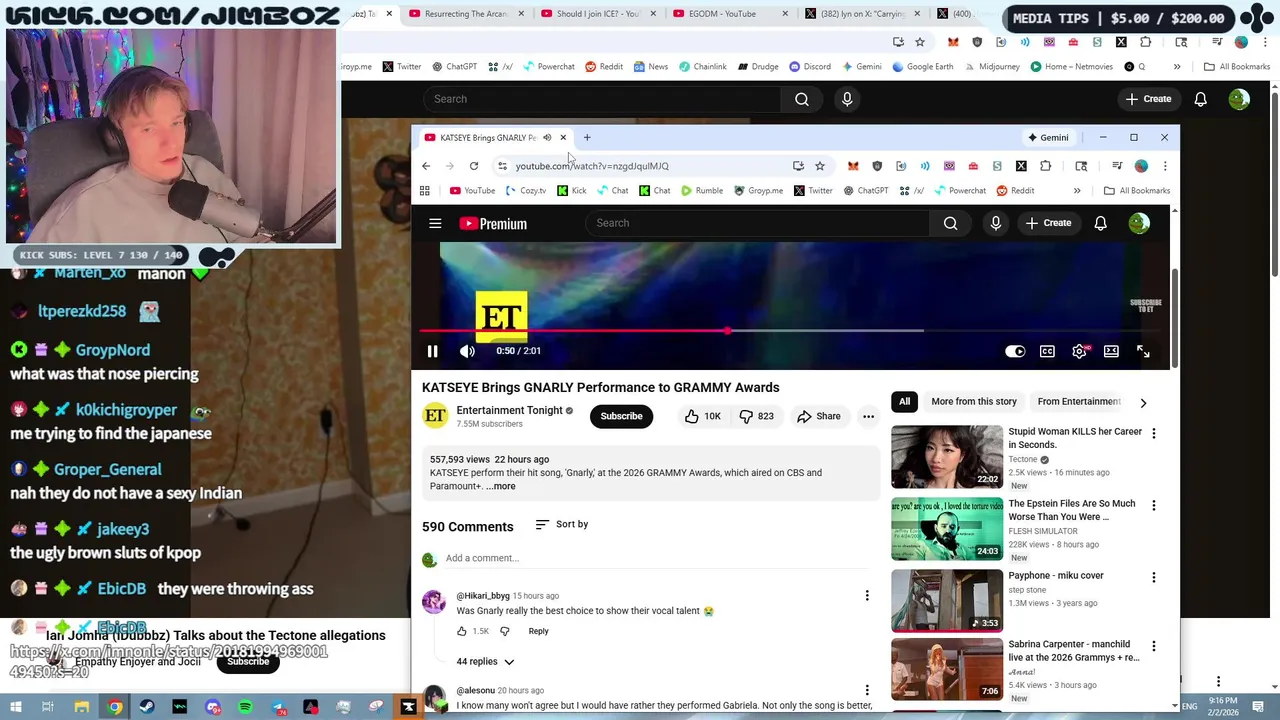This screenshot has width=1280, height=720.
Task: Open Create button in front YouTube window
Action: click(1048, 223)
